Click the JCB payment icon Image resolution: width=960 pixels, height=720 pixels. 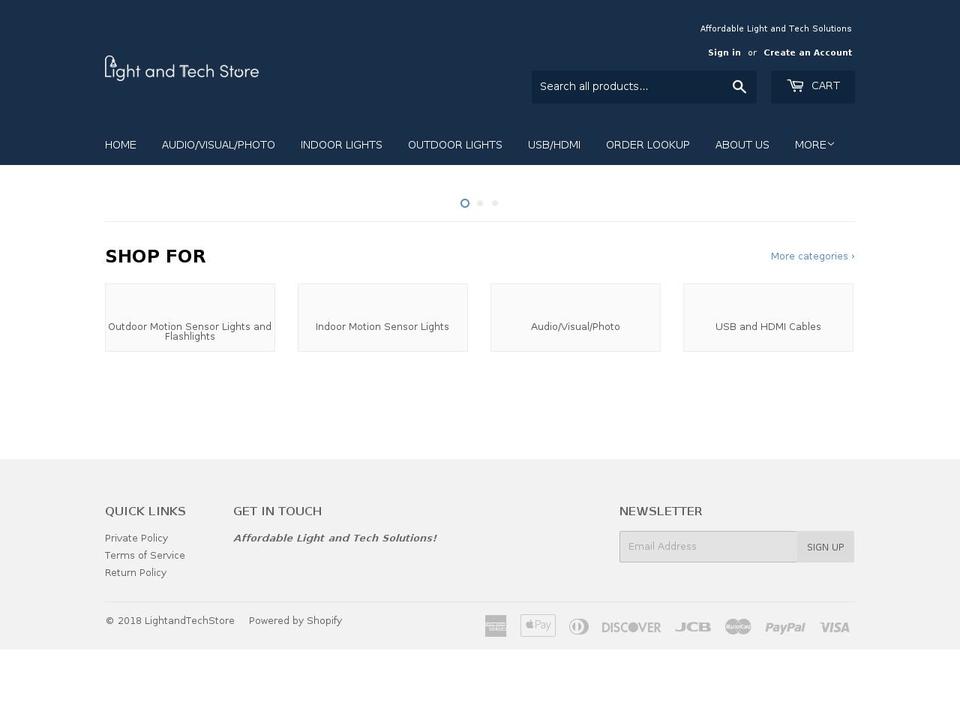point(692,627)
